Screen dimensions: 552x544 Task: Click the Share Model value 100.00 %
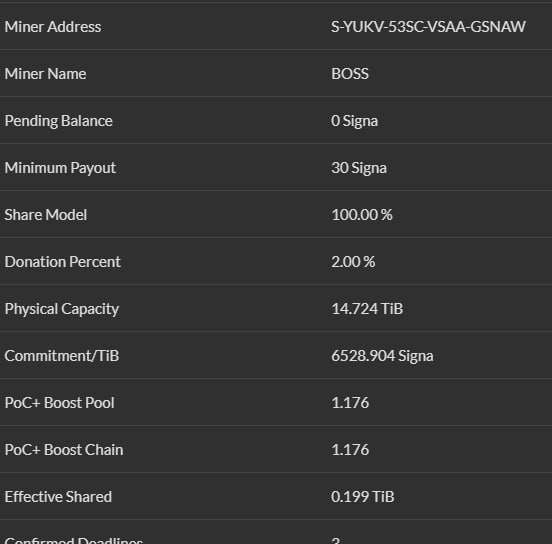362,215
